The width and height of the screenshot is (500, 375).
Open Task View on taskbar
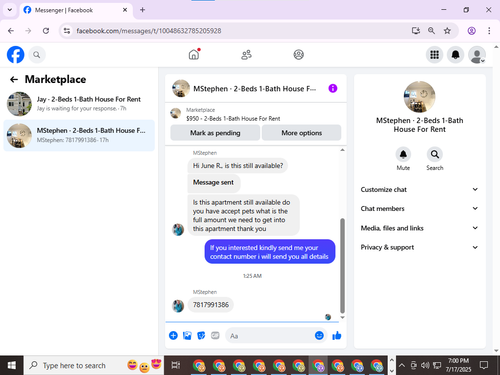pos(175,365)
